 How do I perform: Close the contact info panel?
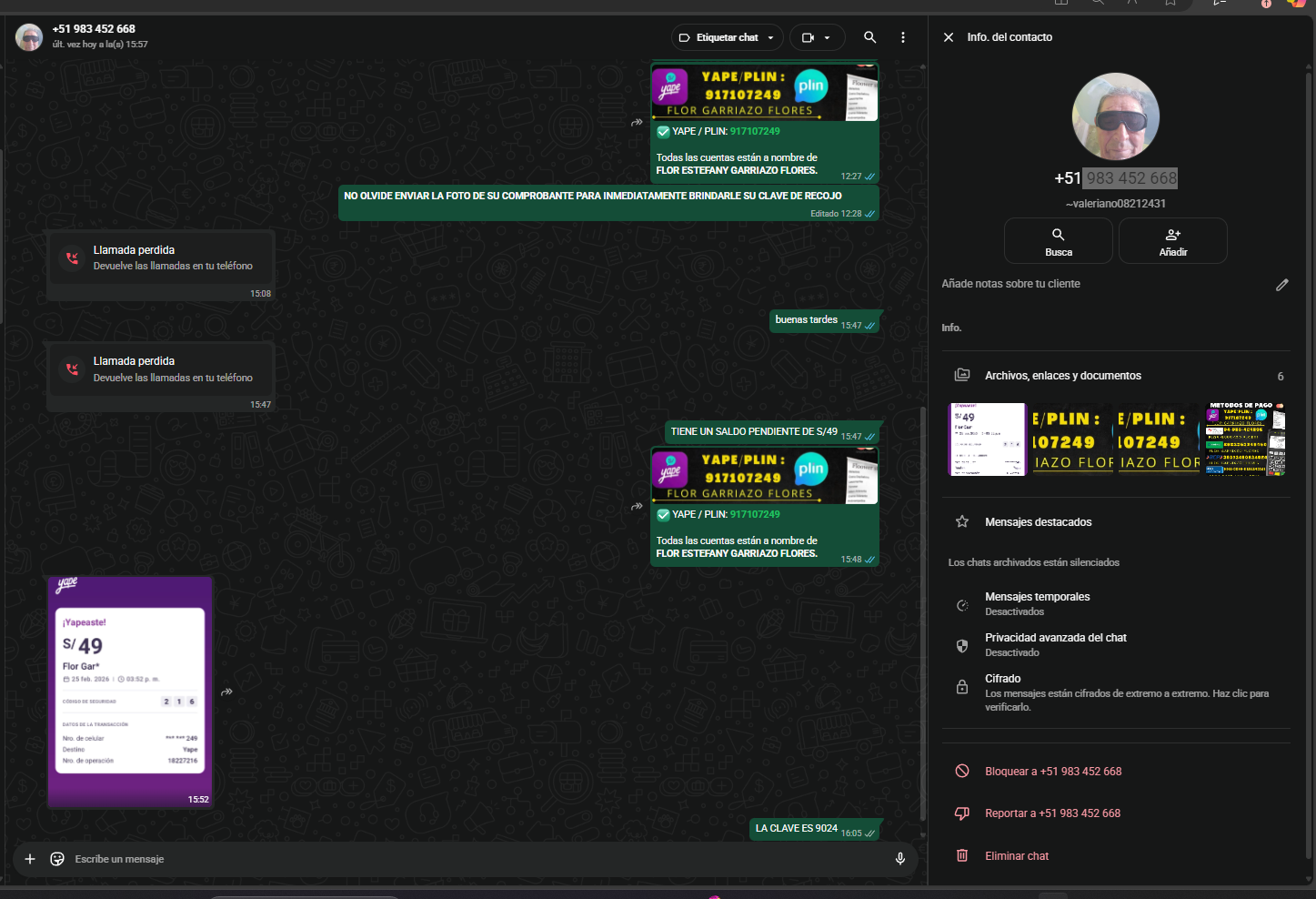[x=949, y=37]
